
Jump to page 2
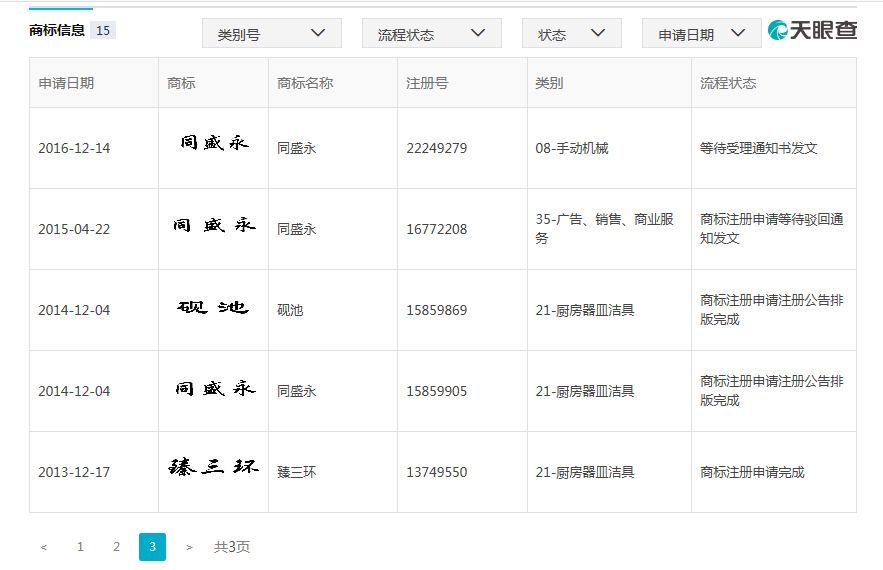(x=116, y=547)
